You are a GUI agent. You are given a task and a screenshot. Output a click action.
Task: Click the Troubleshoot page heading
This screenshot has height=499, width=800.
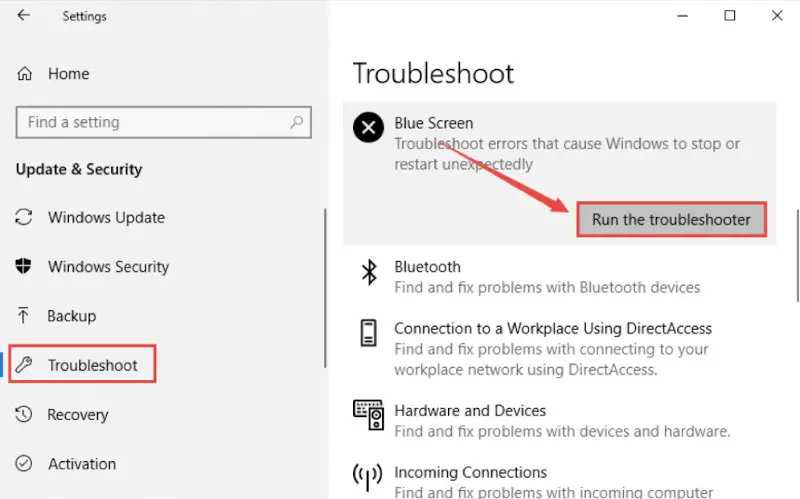point(434,73)
